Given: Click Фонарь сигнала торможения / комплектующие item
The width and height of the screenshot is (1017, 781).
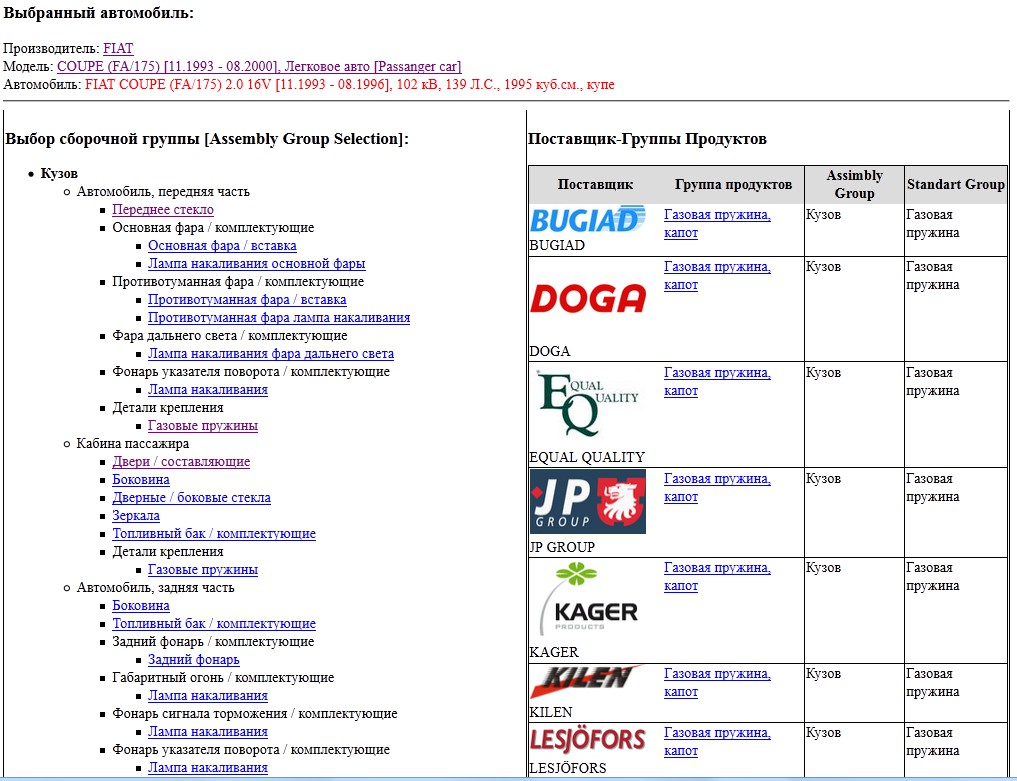Looking at the screenshot, I should (x=255, y=714).
